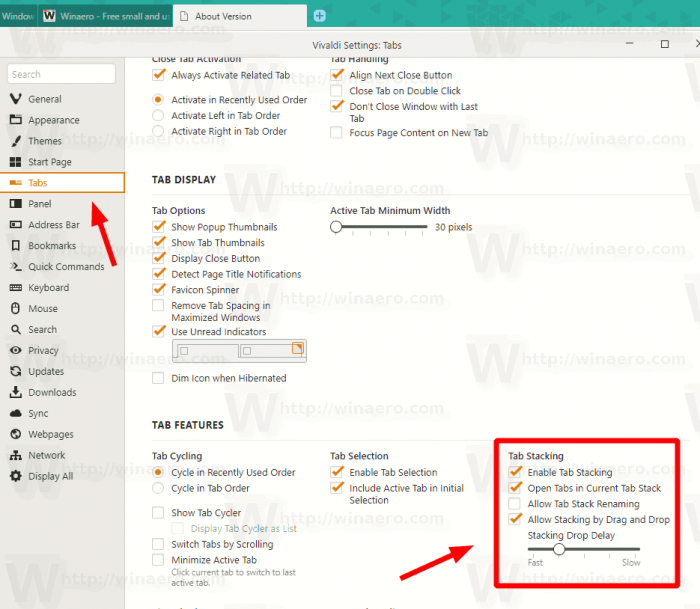Click the Sync cloud icon
Screen dimensions: 700x609
[x=16, y=413]
